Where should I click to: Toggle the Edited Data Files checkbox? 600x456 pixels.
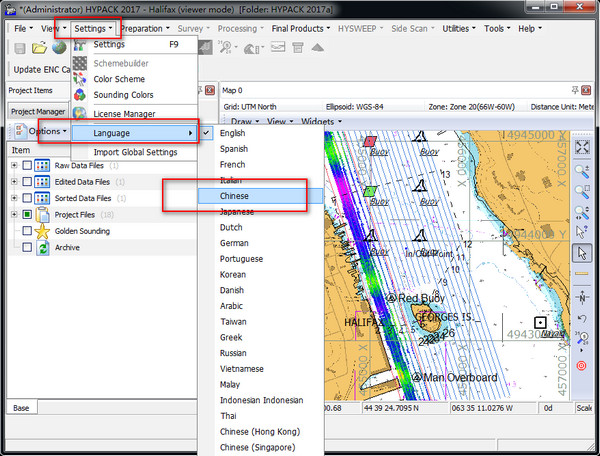(x=27, y=181)
